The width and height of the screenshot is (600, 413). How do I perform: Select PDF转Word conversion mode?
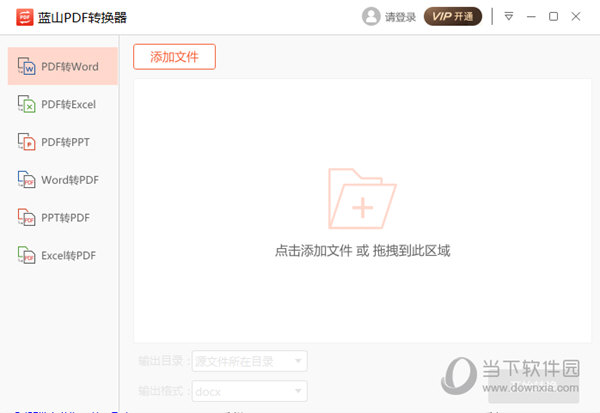60,67
